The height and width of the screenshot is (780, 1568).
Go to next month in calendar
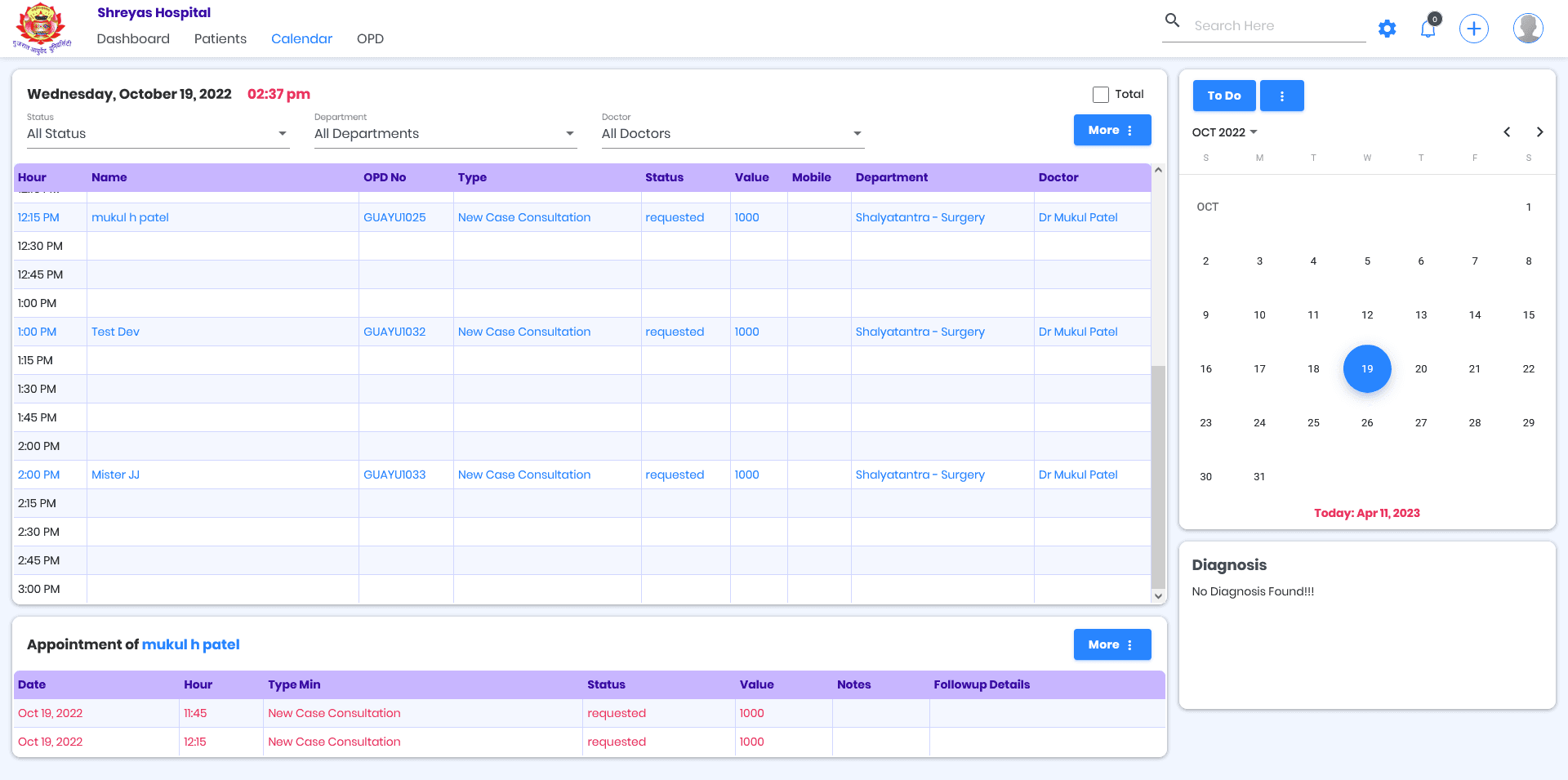(x=1539, y=131)
